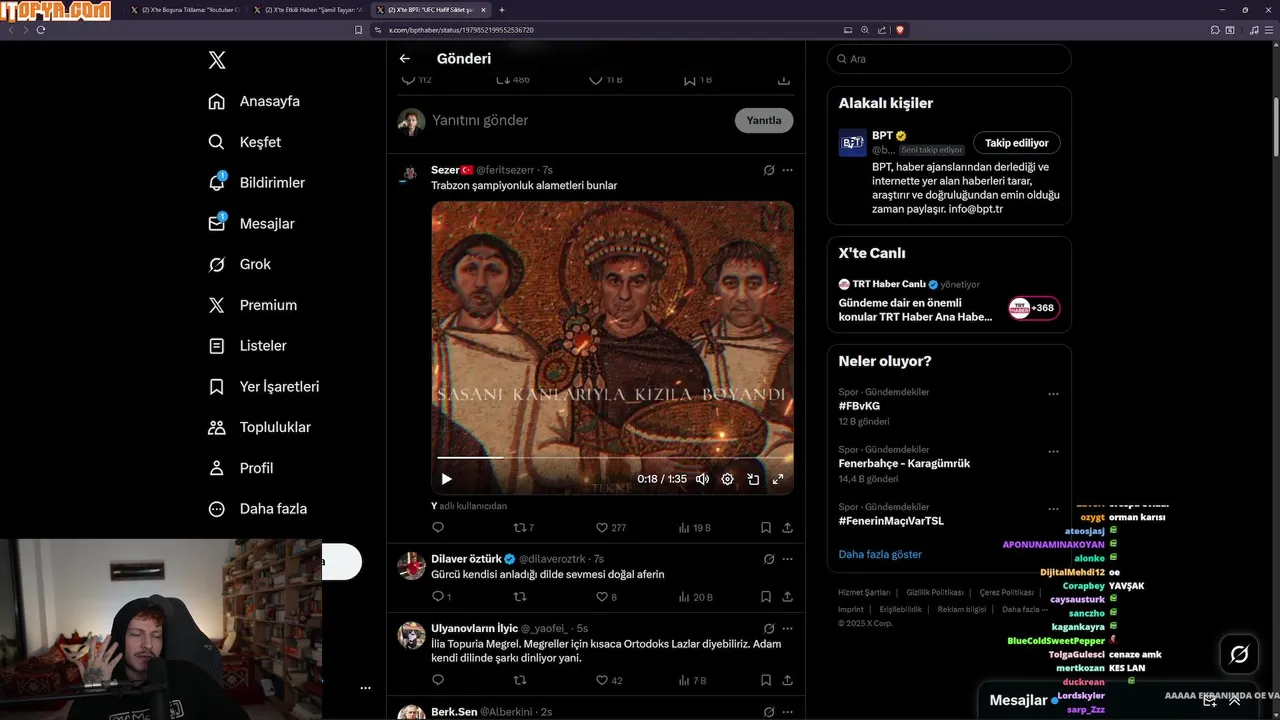The width and height of the screenshot is (1280, 720).
Task: Open Sezer's profile avatar
Action: tap(410, 174)
